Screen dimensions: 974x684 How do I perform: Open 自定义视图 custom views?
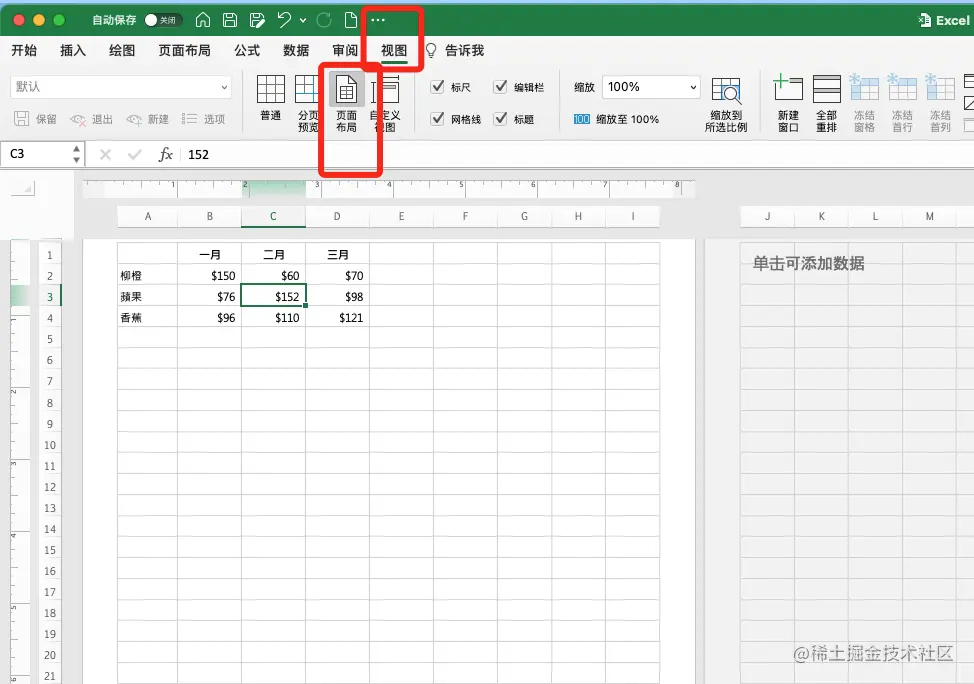pyautogui.click(x=385, y=103)
